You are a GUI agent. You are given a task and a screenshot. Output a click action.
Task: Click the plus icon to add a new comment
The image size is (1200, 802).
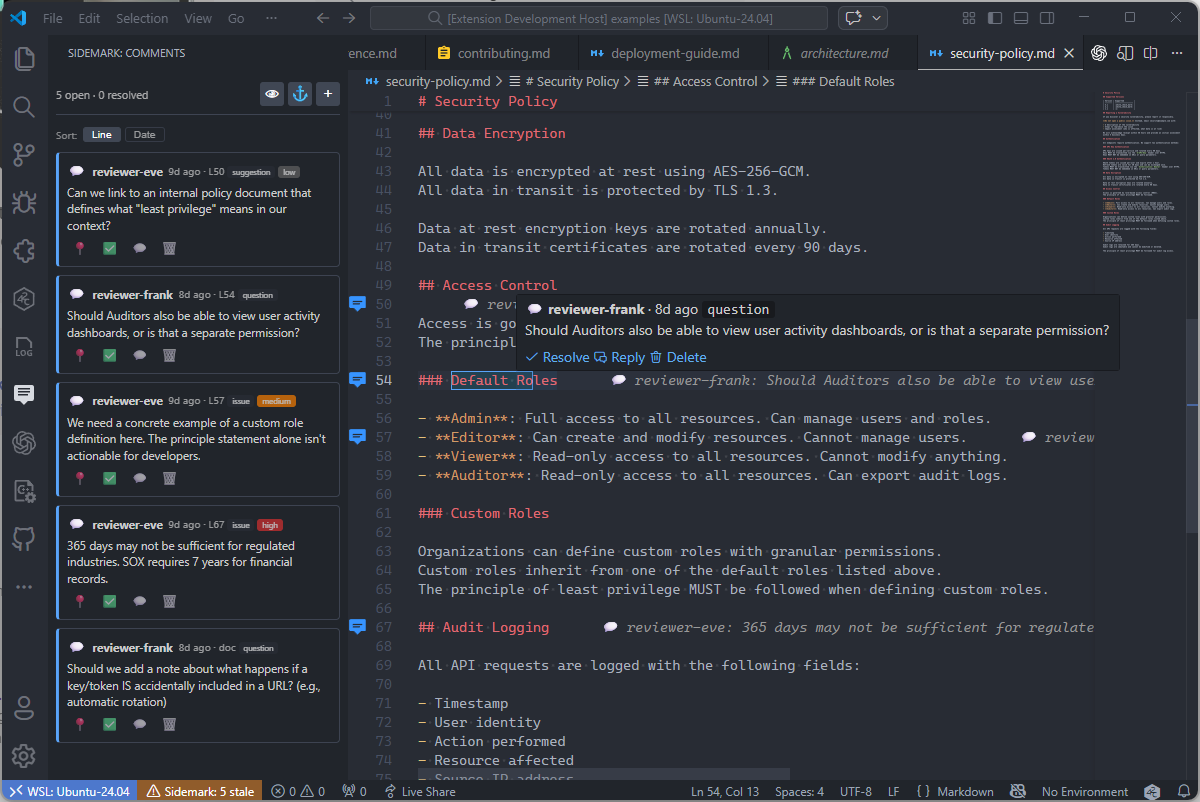pos(328,93)
